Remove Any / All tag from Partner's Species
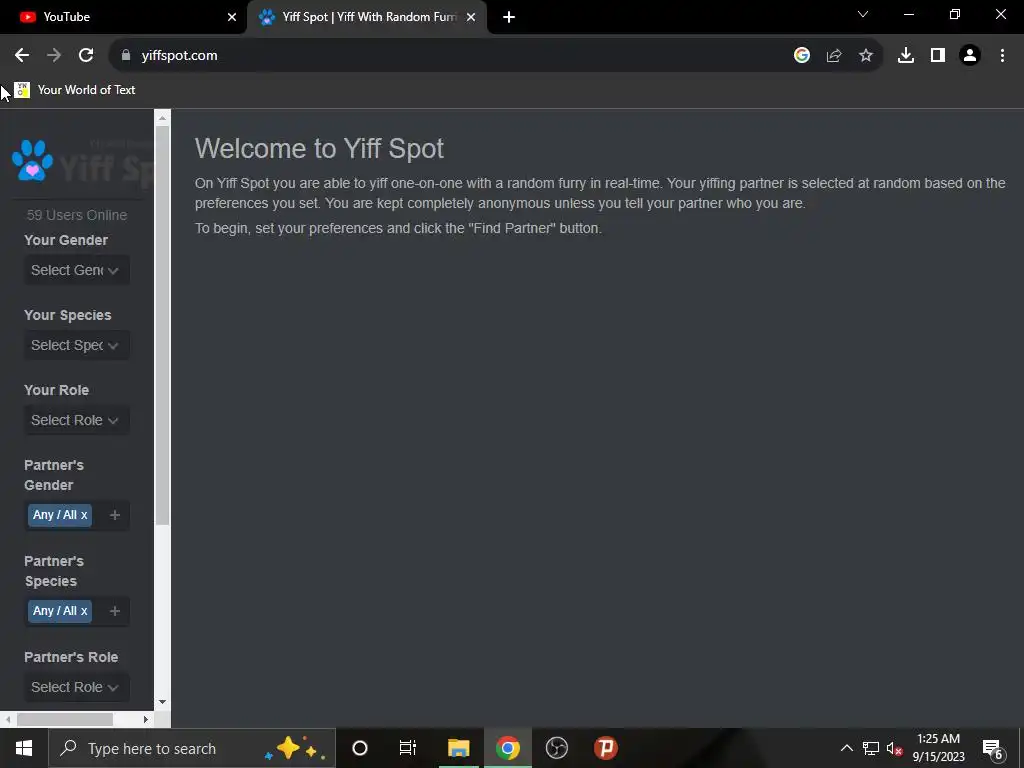 click(x=84, y=611)
